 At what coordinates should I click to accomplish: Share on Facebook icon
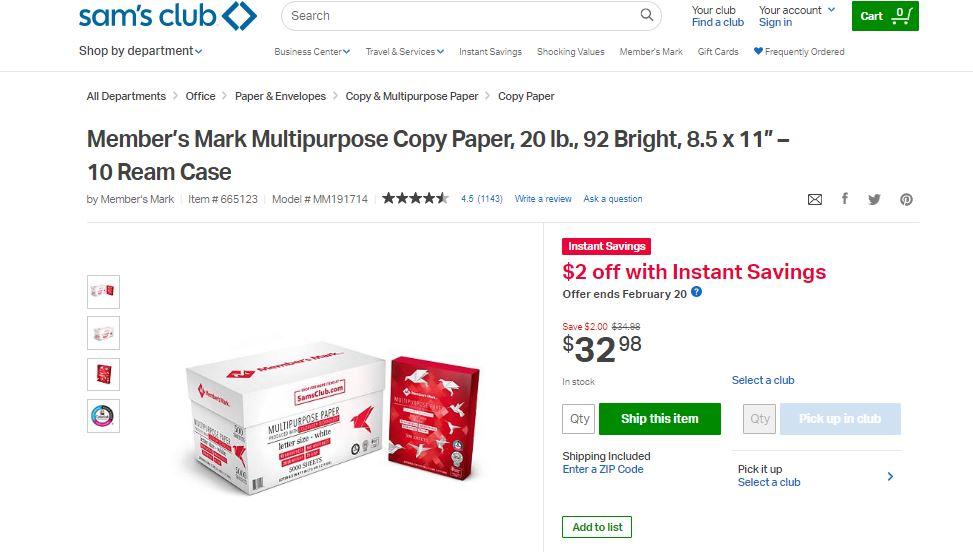coord(845,198)
